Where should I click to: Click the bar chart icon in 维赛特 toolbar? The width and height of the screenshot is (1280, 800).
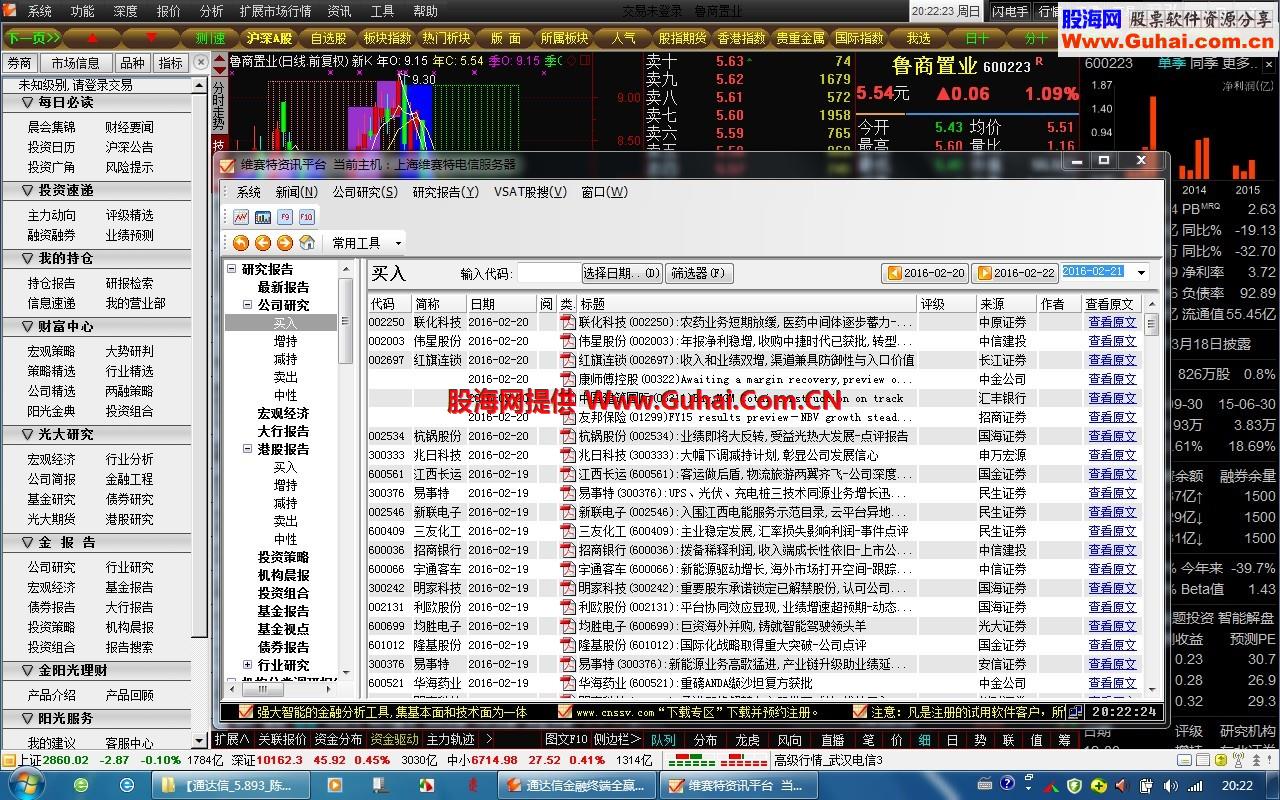pyautogui.click(x=263, y=217)
